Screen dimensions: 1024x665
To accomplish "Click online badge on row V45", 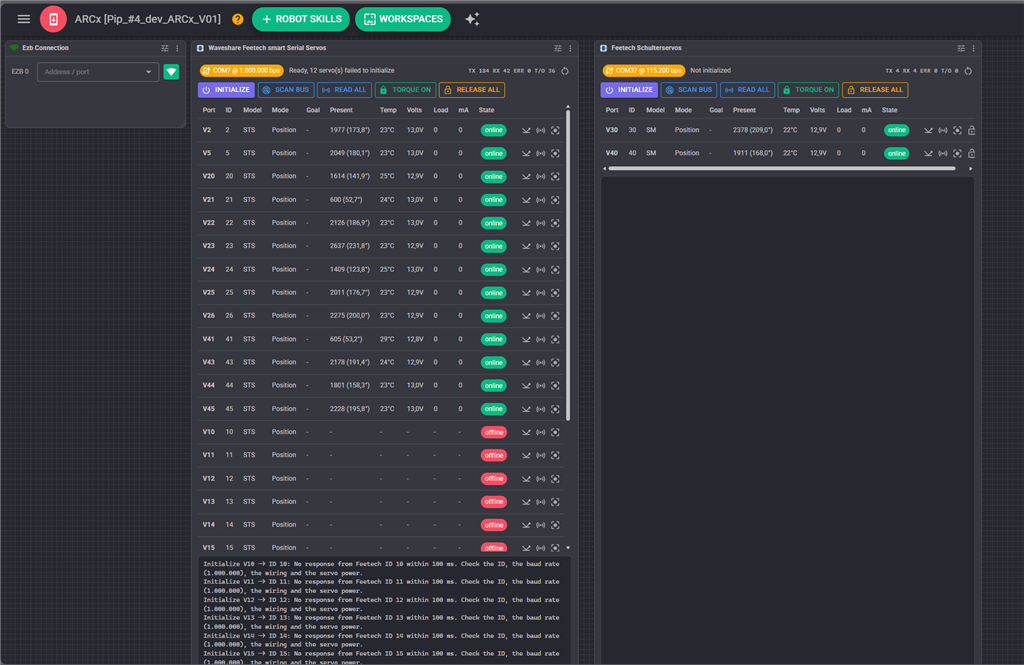I will [x=494, y=409].
